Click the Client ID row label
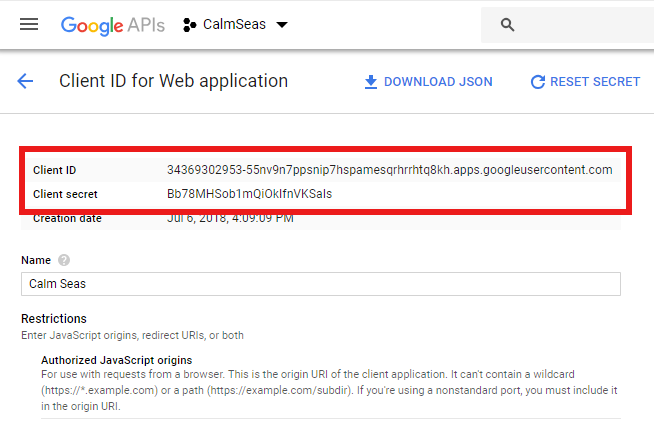This screenshot has width=654, height=423. [x=54, y=170]
